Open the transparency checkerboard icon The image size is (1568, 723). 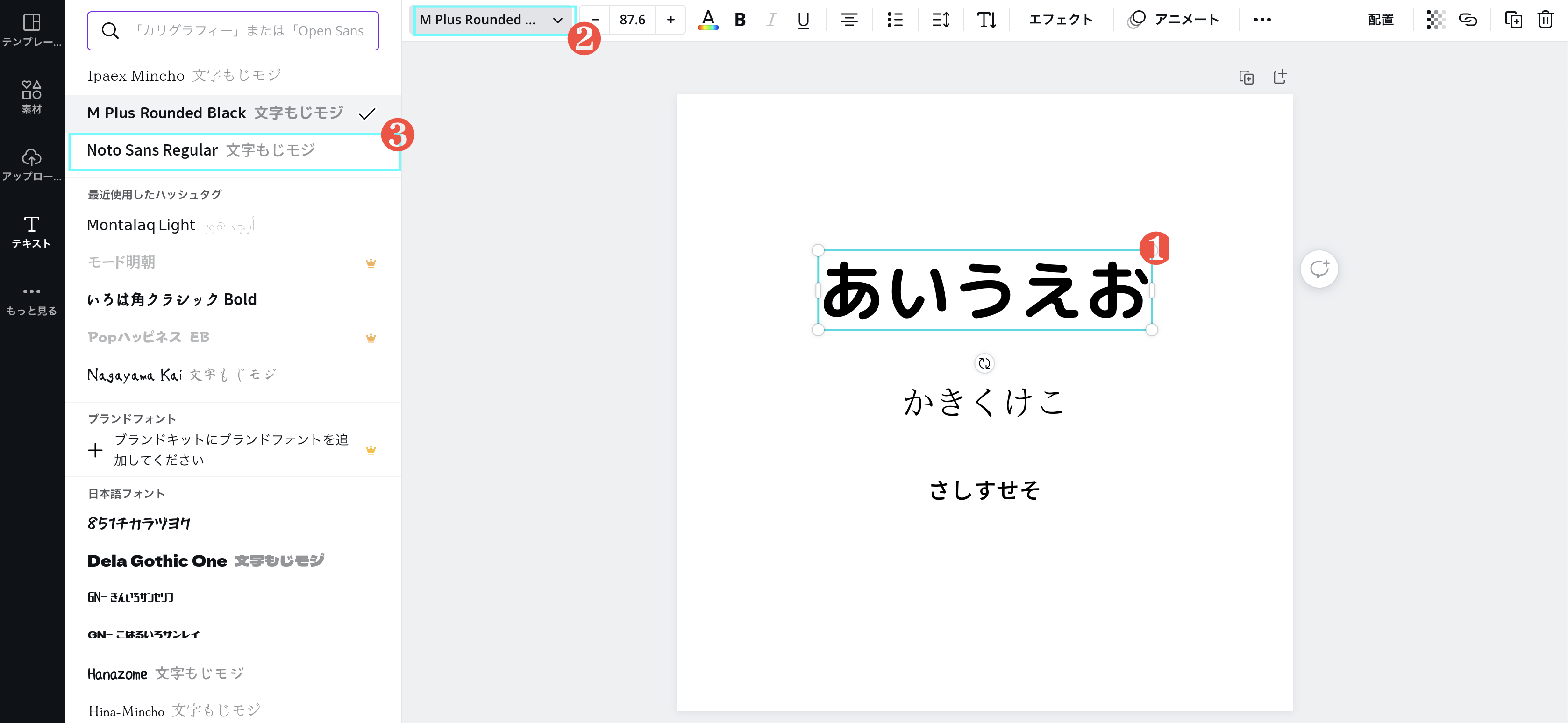coord(1435,20)
